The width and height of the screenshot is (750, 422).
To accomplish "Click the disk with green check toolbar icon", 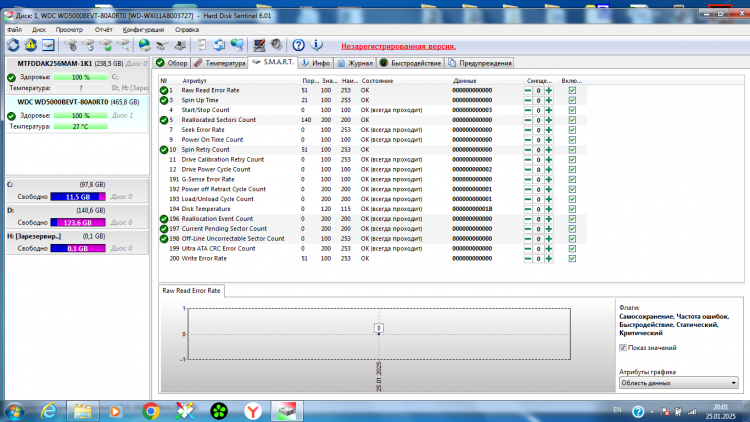I will pos(107,45).
